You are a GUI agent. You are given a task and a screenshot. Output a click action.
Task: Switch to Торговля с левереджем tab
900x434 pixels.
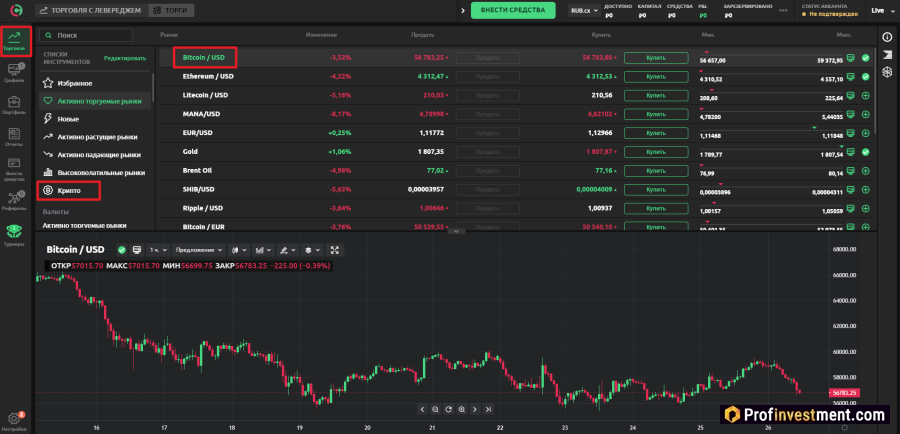pos(91,10)
